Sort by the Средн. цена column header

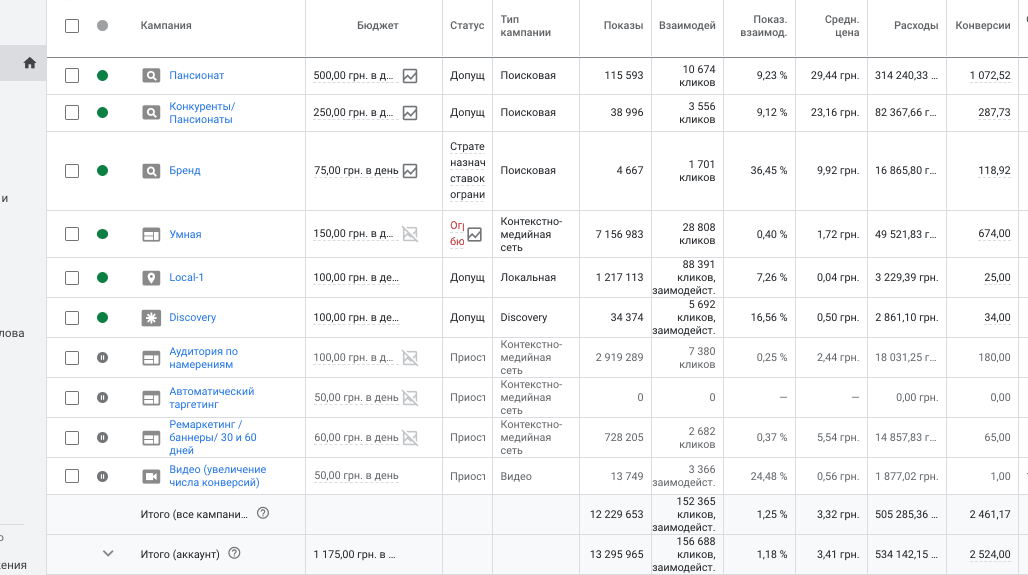pyautogui.click(x=842, y=26)
